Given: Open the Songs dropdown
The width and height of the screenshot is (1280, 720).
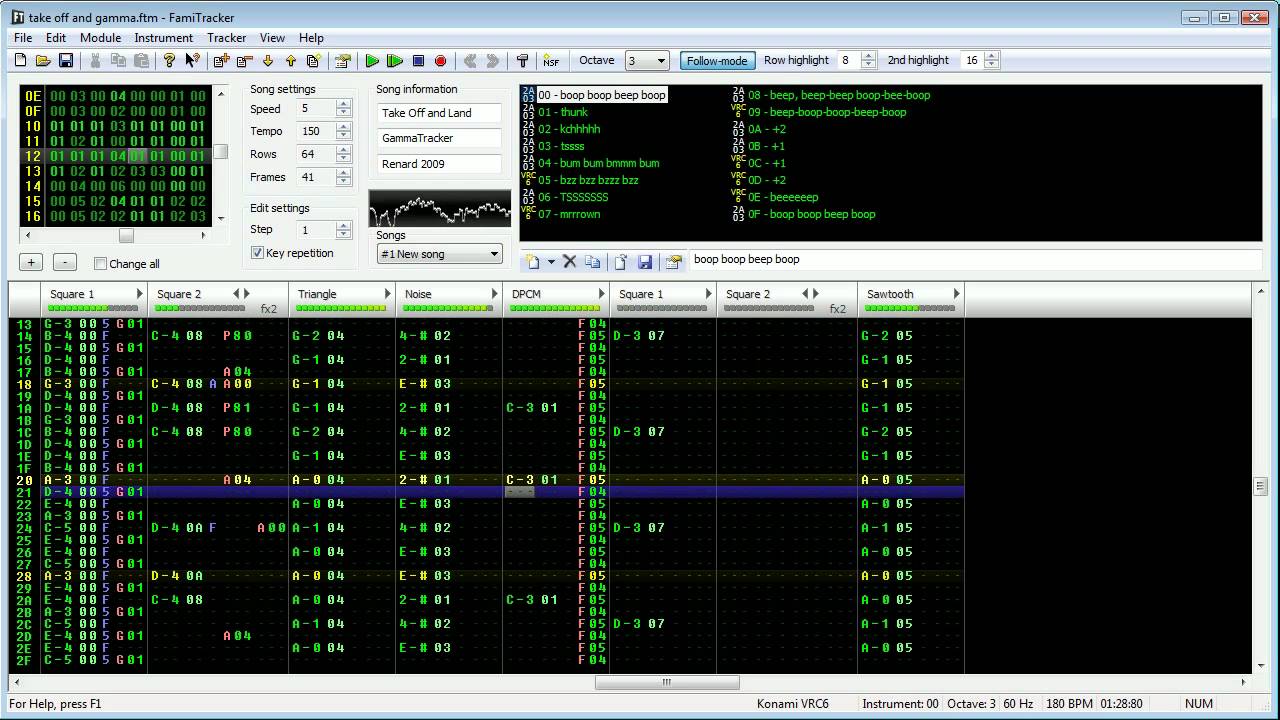Looking at the screenshot, I should click(439, 254).
